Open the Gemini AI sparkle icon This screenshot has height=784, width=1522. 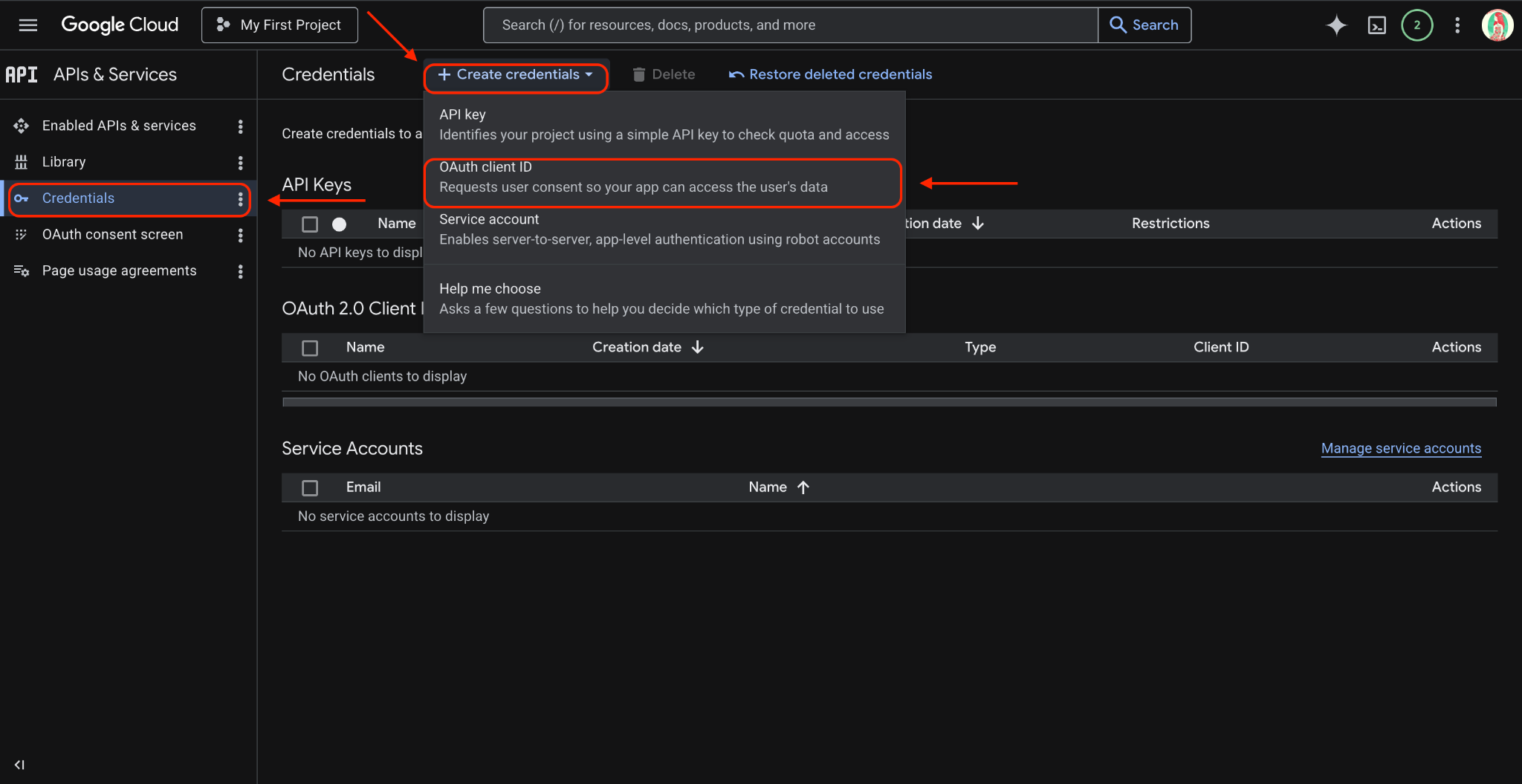pyautogui.click(x=1336, y=25)
